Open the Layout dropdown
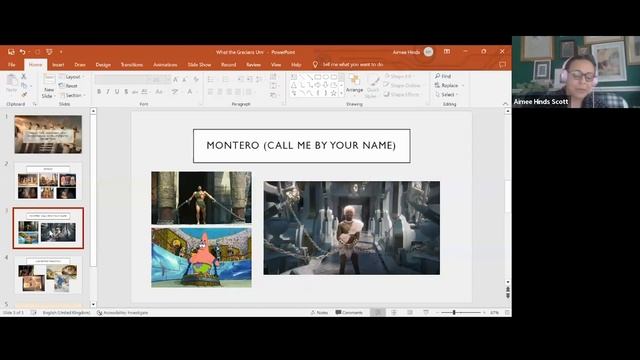640x360 pixels. click(72, 77)
